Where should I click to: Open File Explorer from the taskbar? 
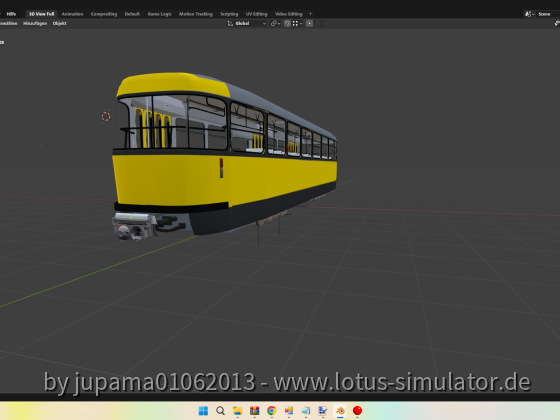pyautogui.click(x=237, y=411)
